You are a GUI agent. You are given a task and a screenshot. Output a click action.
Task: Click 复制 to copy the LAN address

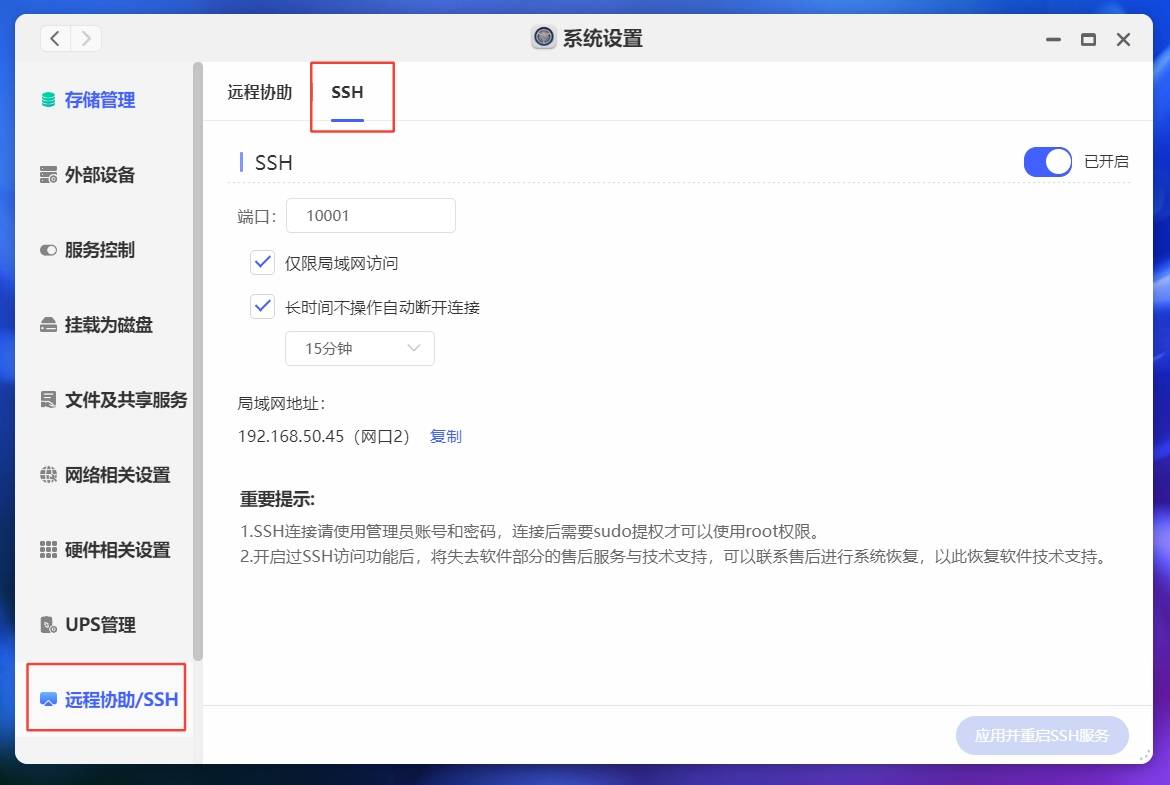[445, 436]
